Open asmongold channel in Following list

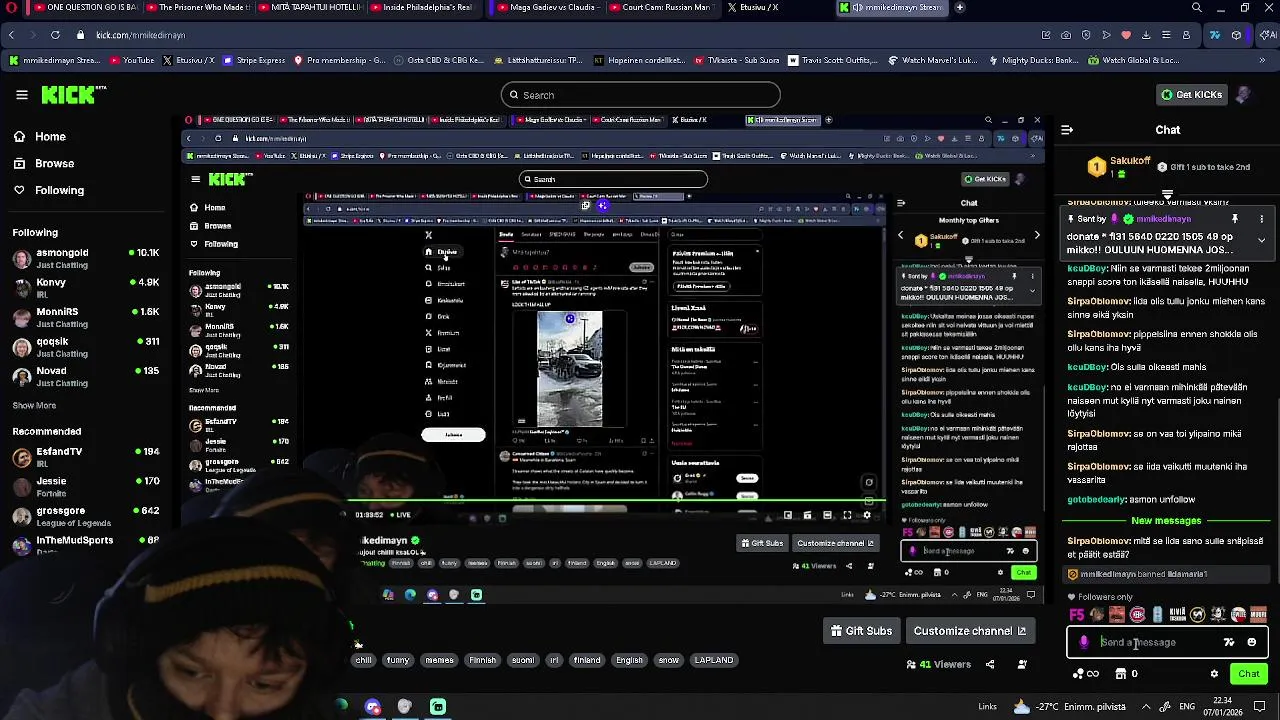coord(85,258)
